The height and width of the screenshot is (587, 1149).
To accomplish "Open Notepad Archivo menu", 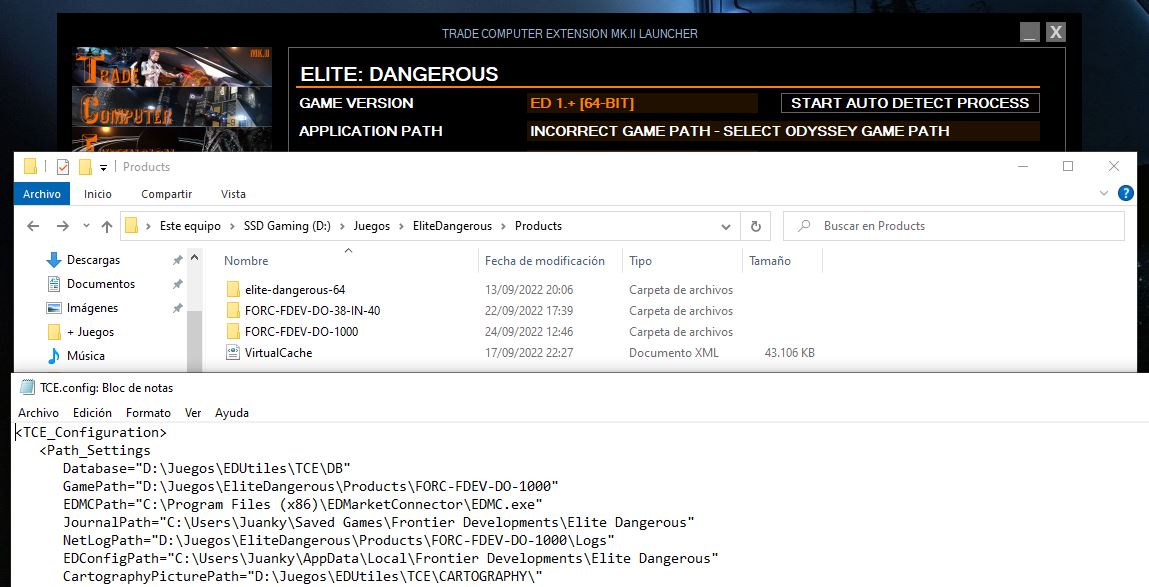I will click(38, 413).
